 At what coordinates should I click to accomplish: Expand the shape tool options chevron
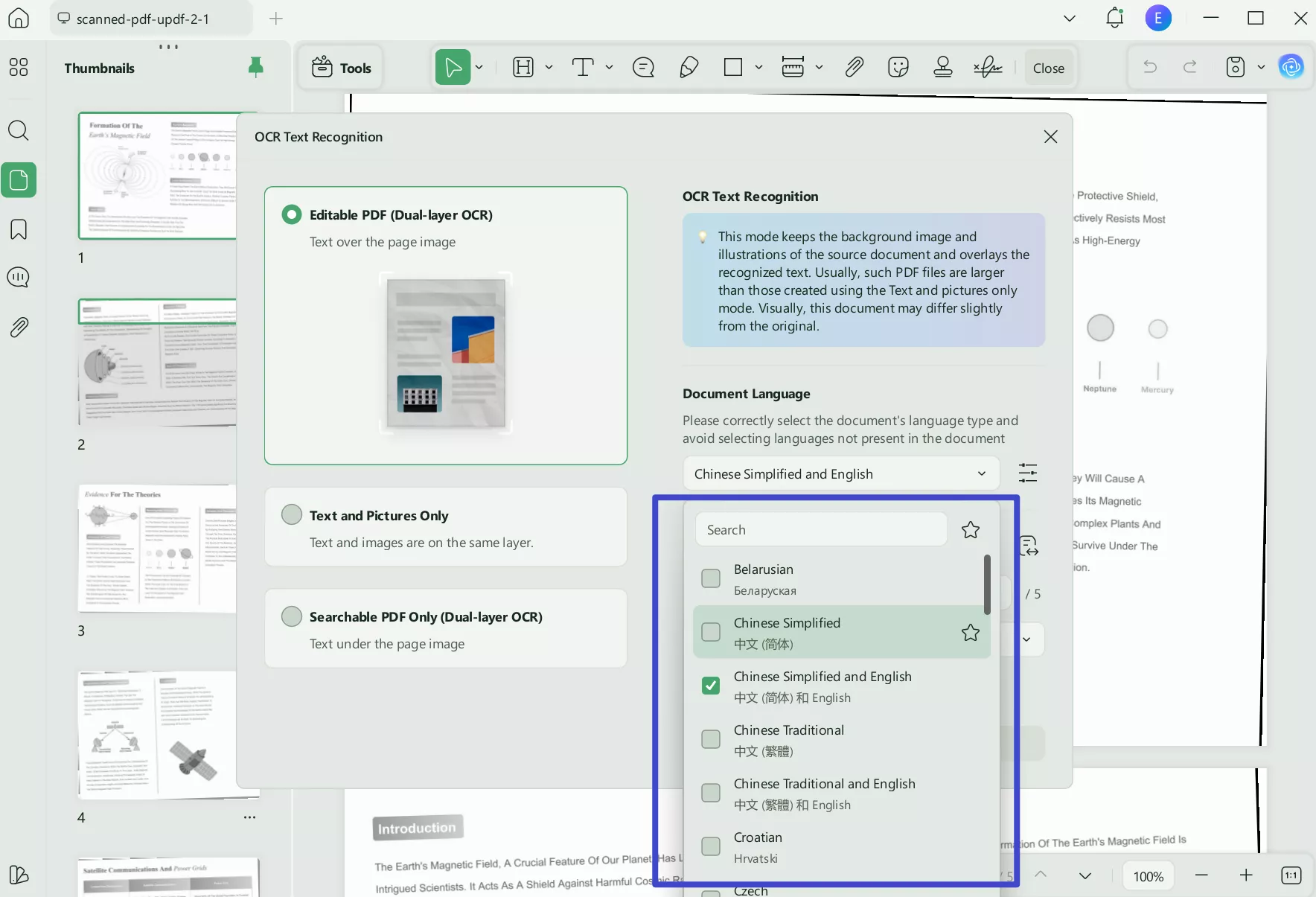(759, 67)
